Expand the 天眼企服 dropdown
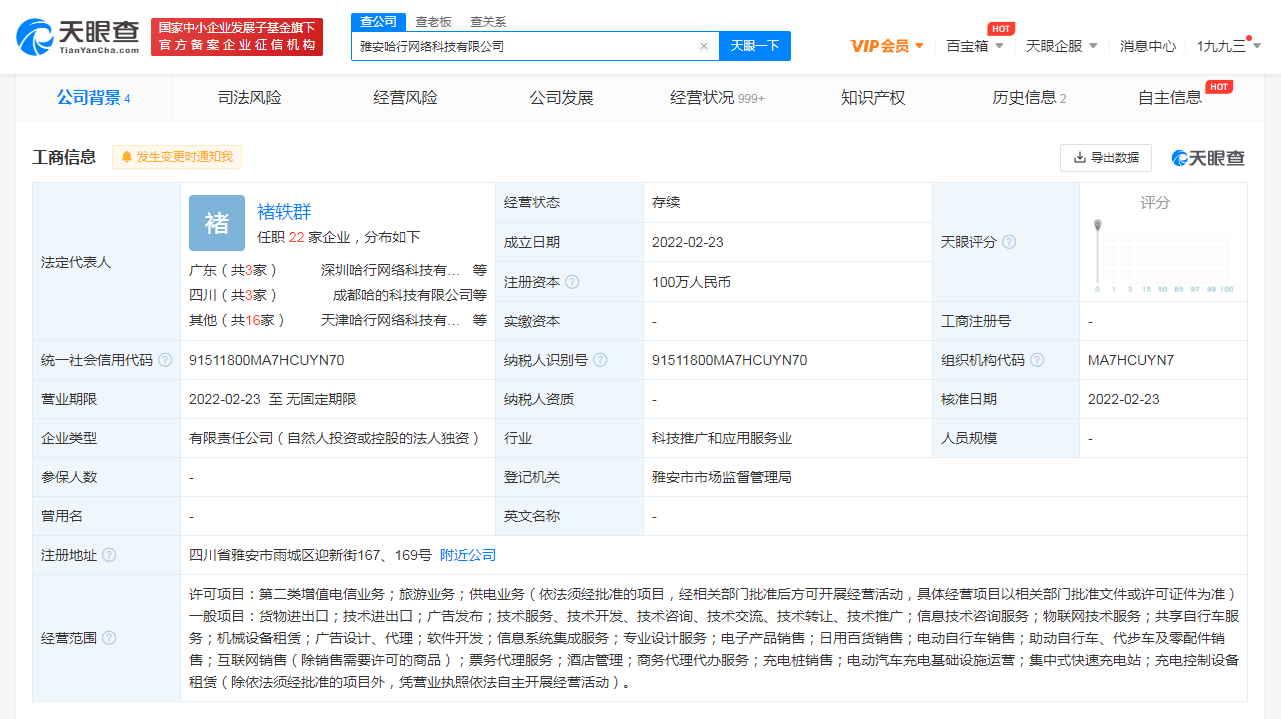Image resolution: width=1281 pixels, height=719 pixels. (x=1062, y=46)
